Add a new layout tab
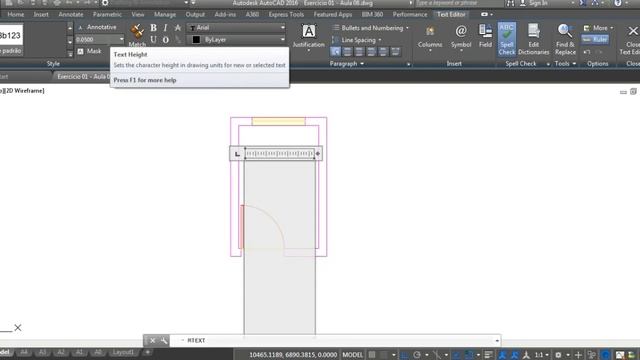This screenshot has width=640, height=360. pyautogui.click(x=148, y=352)
